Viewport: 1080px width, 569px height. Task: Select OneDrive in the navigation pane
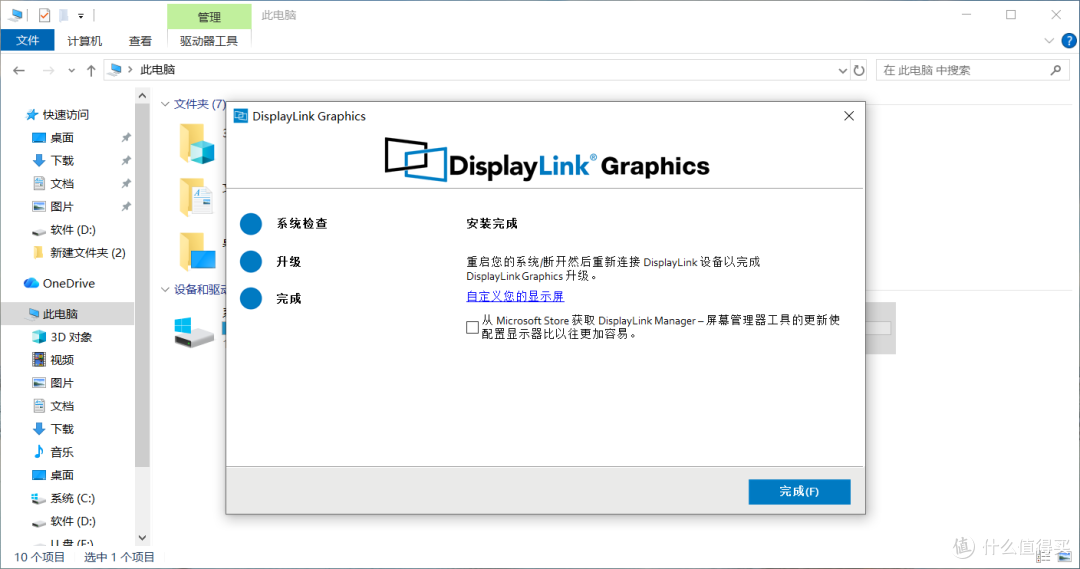point(68,283)
